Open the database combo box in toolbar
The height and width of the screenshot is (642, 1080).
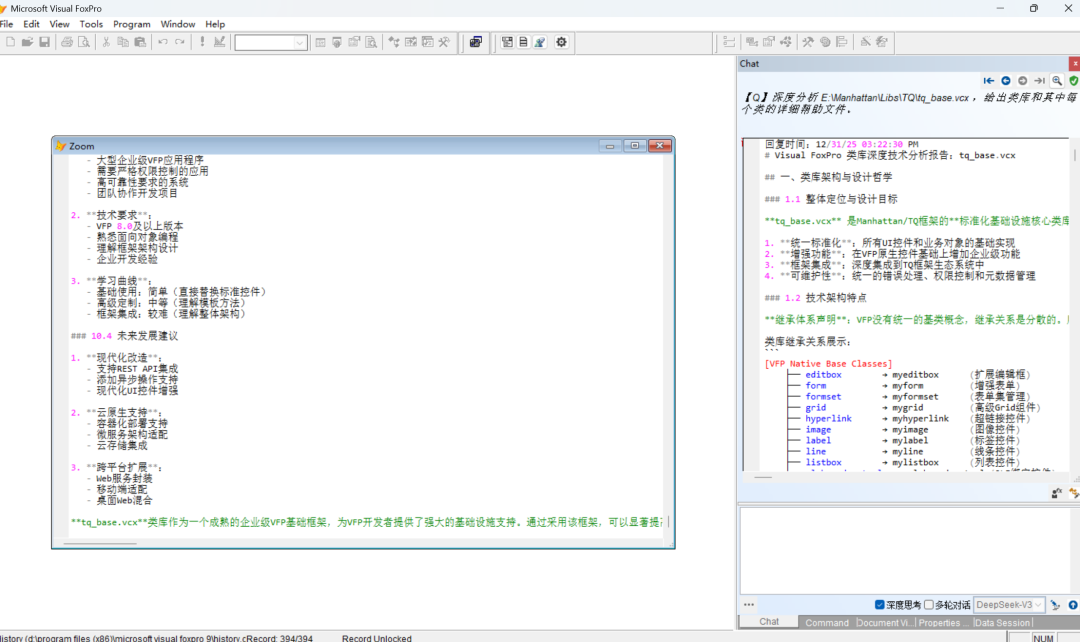point(270,43)
